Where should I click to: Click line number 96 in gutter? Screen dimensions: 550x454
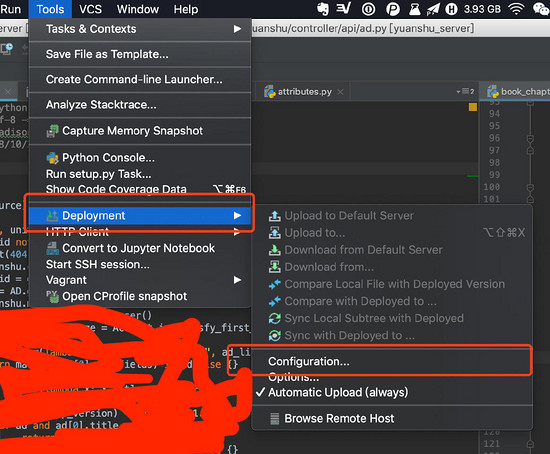pyautogui.click(x=495, y=138)
